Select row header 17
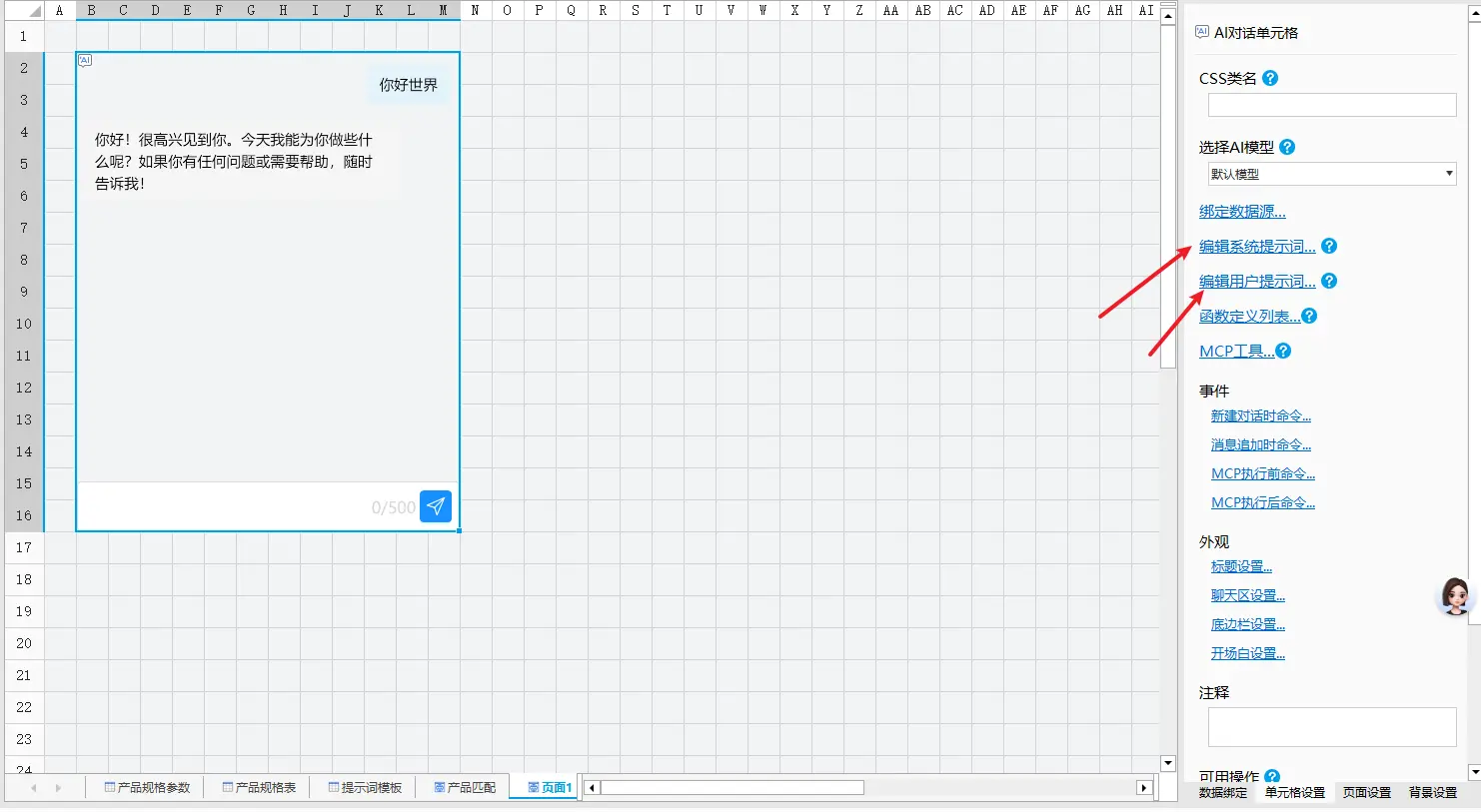This screenshot has width=1481, height=812. [24, 547]
